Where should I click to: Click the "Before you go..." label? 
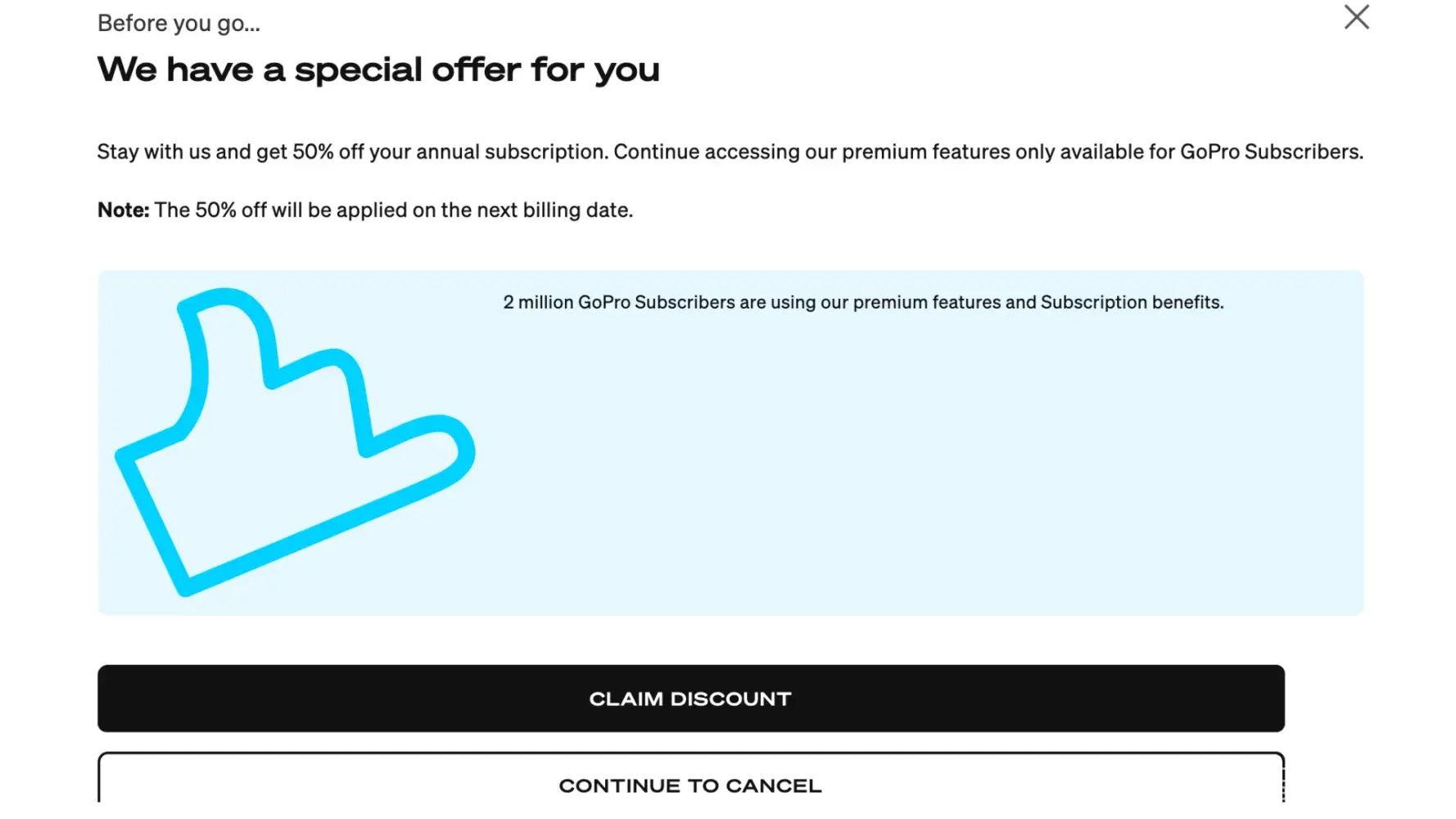pyautogui.click(x=179, y=24)
